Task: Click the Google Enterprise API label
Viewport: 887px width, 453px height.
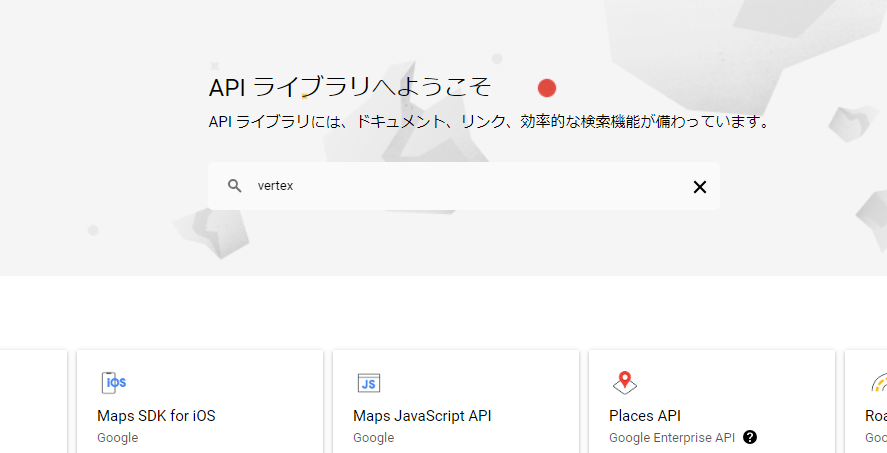Action: [x=672, y=438]
